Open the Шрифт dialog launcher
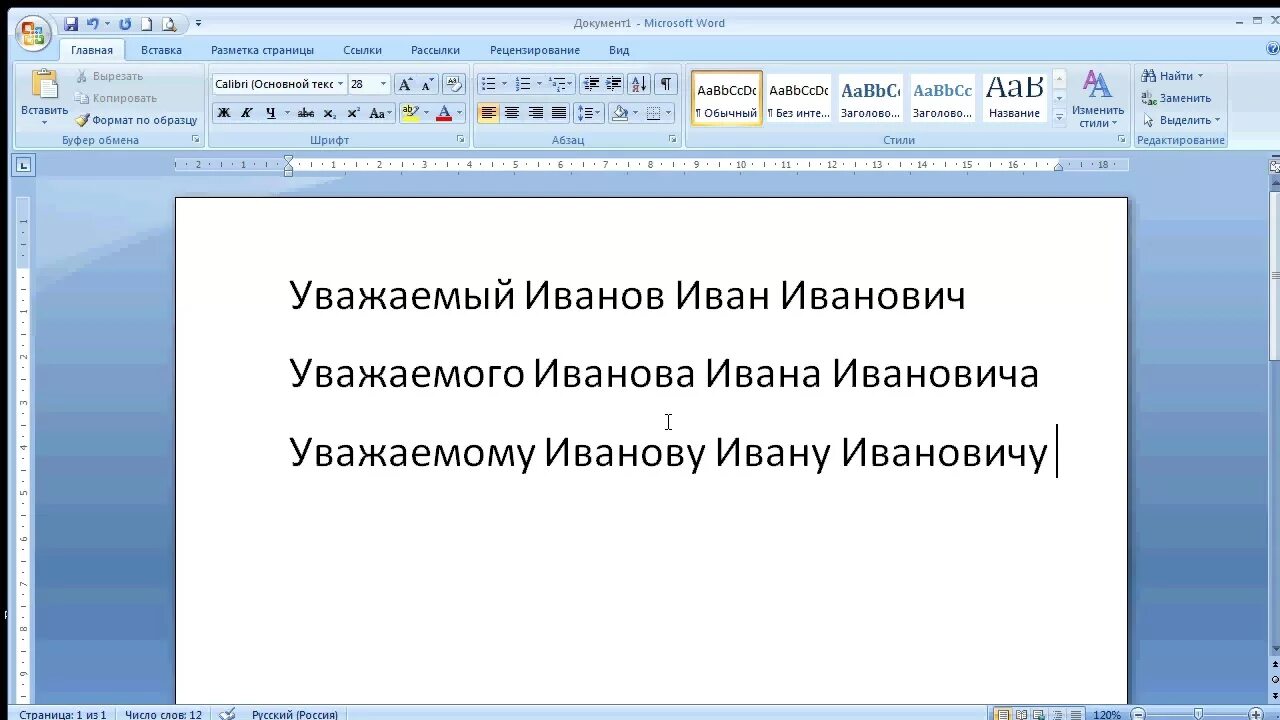The image size is (1280, 720). [x=460, y=140]
